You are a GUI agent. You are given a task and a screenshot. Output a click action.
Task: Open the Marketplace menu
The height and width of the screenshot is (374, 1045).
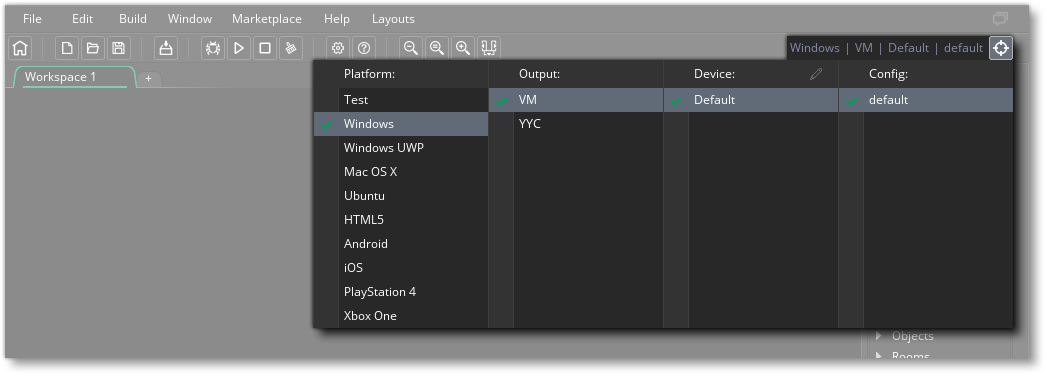(x=267, y=19)
